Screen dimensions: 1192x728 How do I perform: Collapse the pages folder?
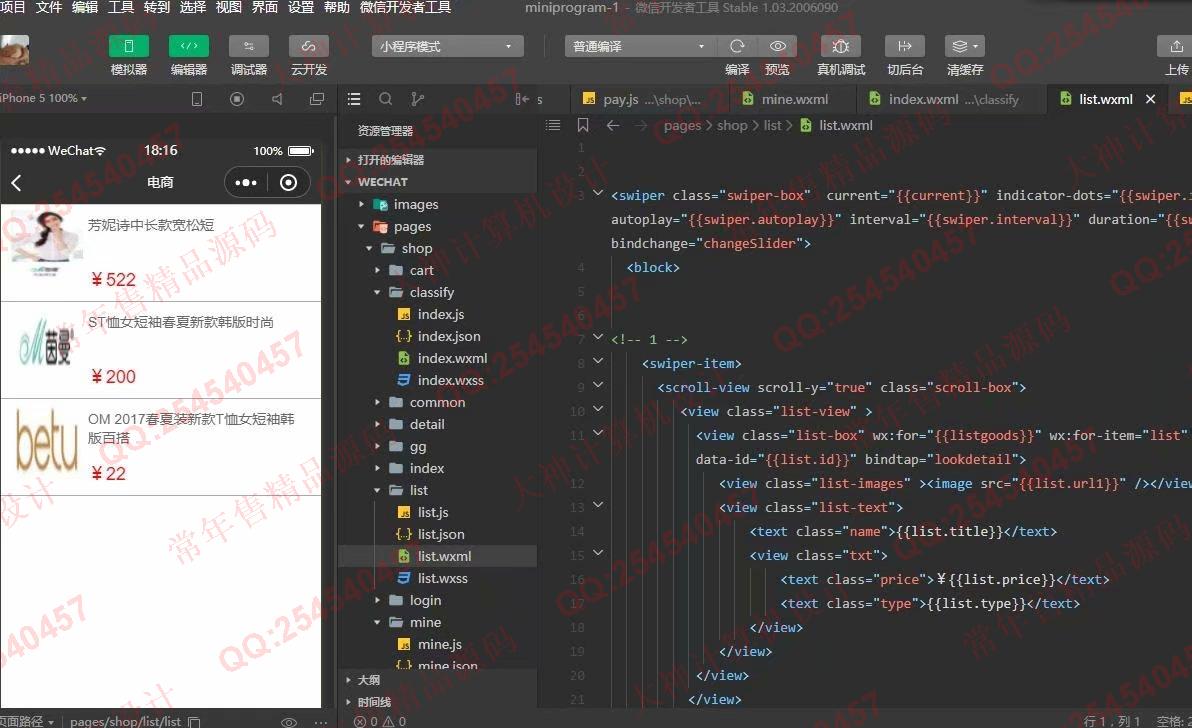438,226
